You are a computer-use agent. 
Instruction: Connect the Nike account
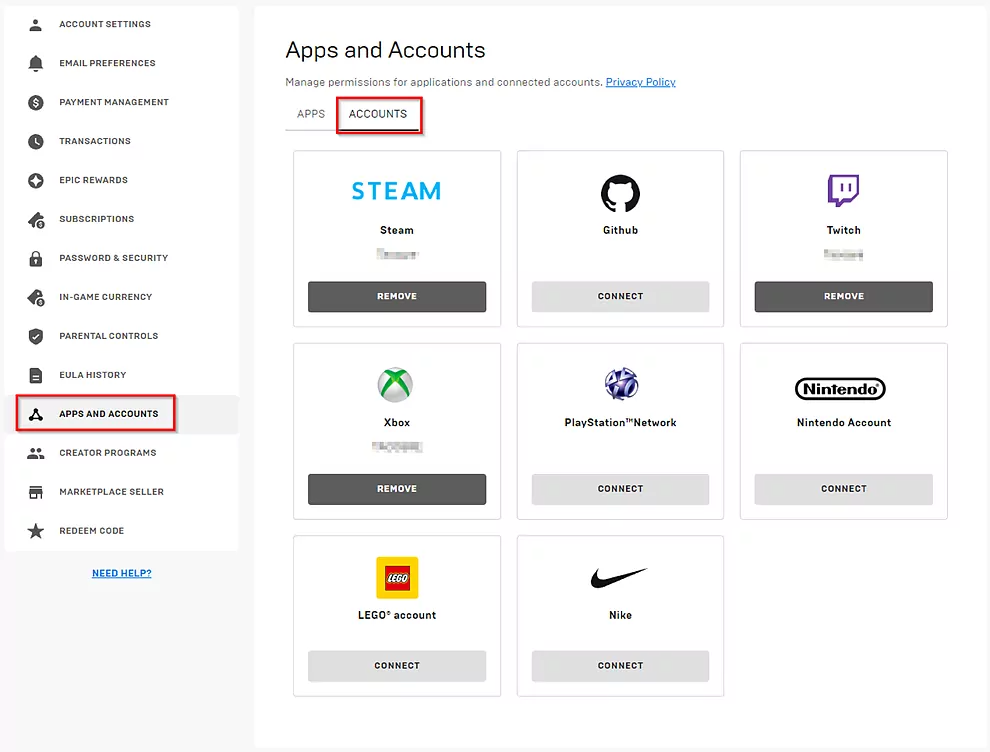620,665
